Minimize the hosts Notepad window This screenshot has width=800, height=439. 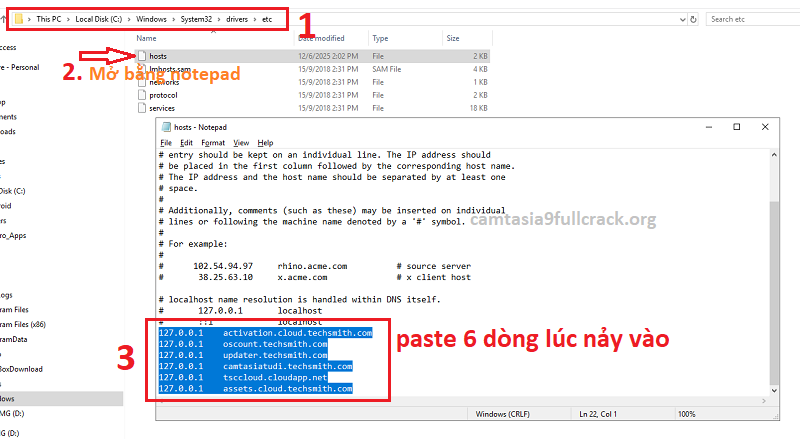pyautogui.click(x=709, y=127)
